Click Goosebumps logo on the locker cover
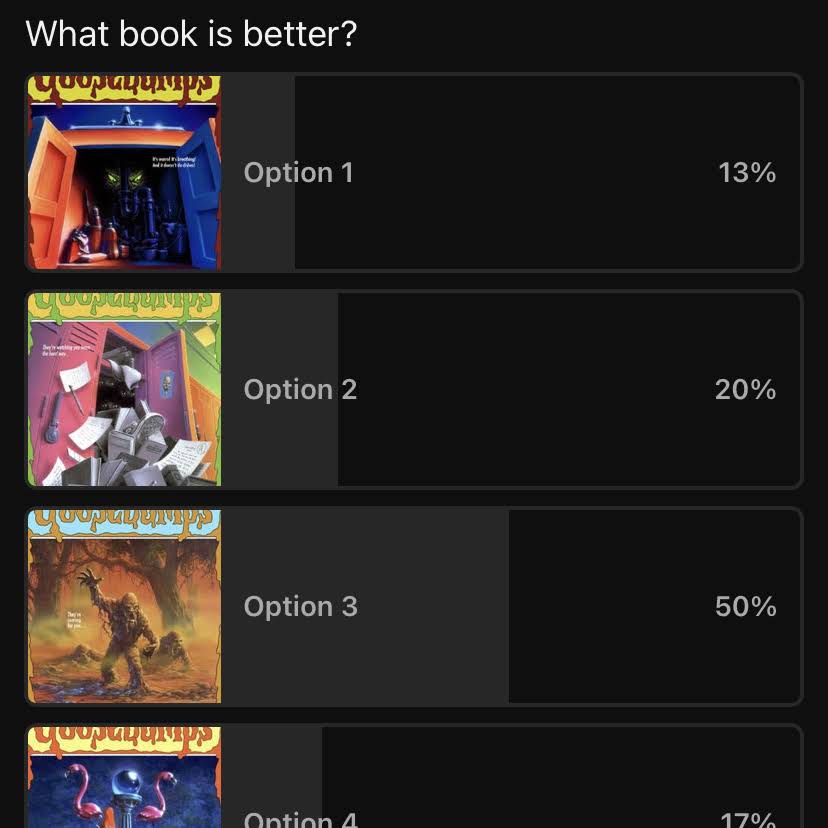The image size is (828, 828). (124, 306)
